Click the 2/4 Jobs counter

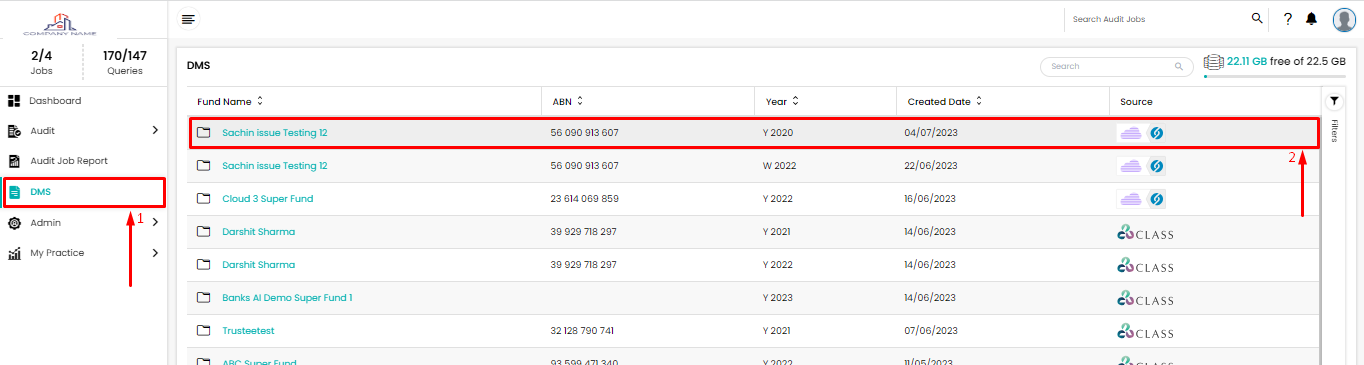point(42,62)
